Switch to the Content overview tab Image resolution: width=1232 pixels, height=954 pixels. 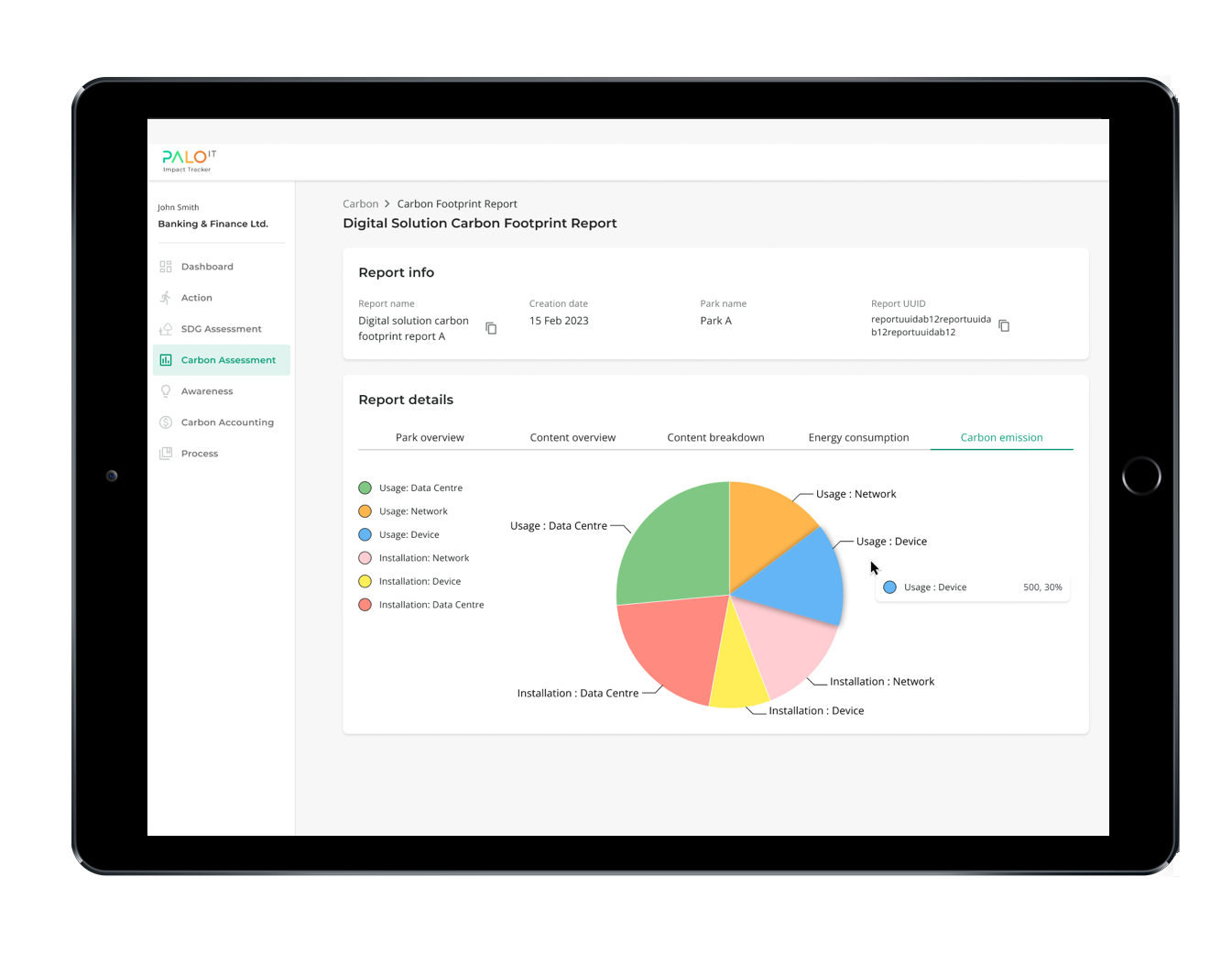point(572,437)
